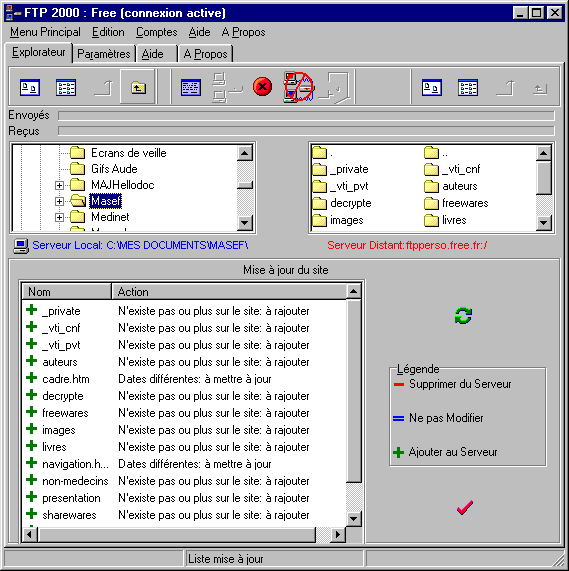This screenshot has height=571, width=569.
Task: Click the red cancel transfer icon
Action: 262,87
